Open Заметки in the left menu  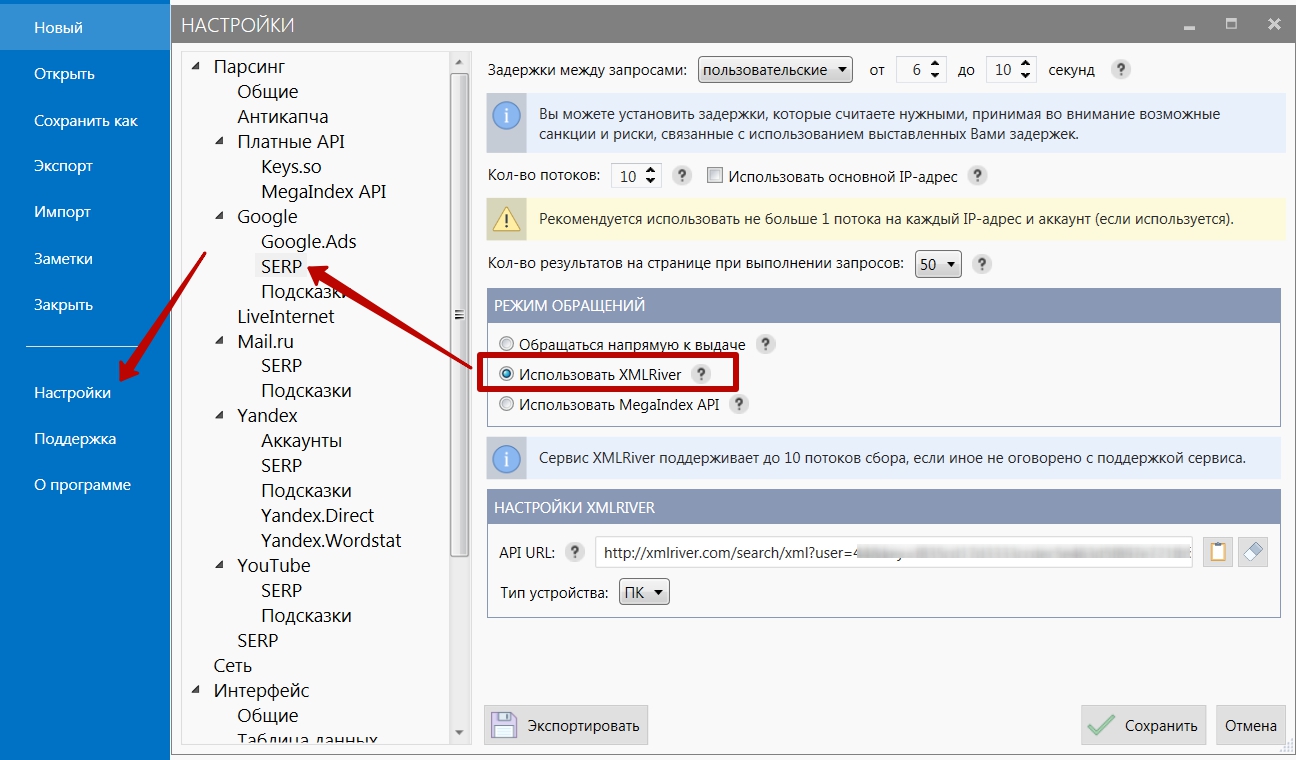click(x=63, y=258)
